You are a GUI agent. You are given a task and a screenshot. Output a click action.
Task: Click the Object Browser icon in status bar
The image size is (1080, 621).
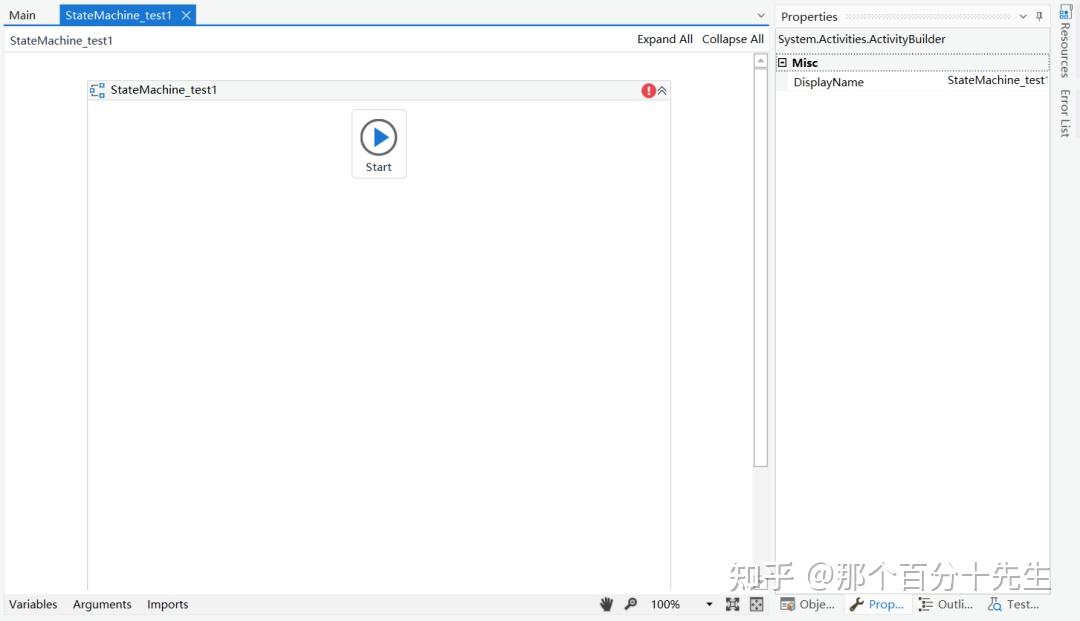[808, 604]
